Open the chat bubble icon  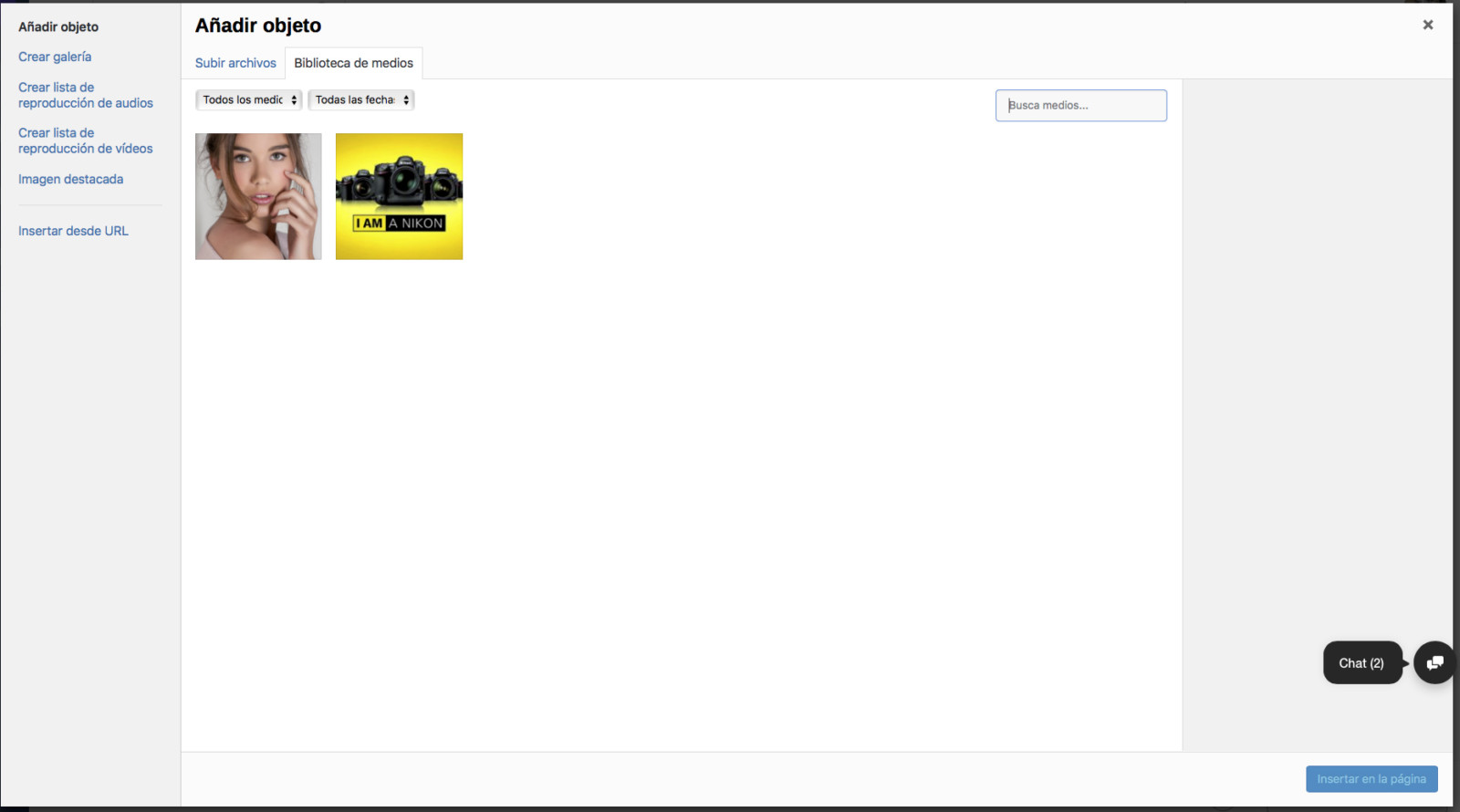pyautogui.click(x=1434, y=663)
